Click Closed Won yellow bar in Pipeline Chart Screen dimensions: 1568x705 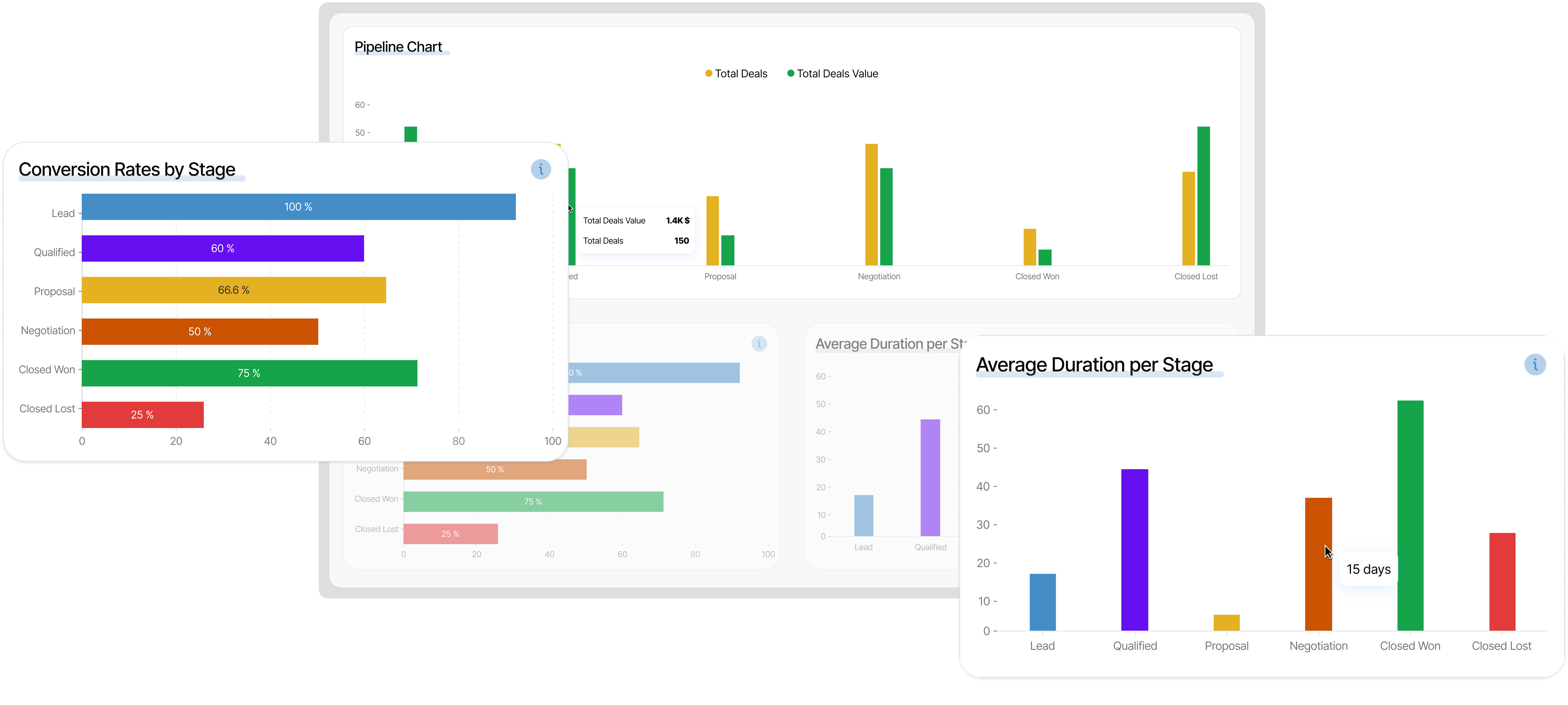click(x=1029, y=247)
